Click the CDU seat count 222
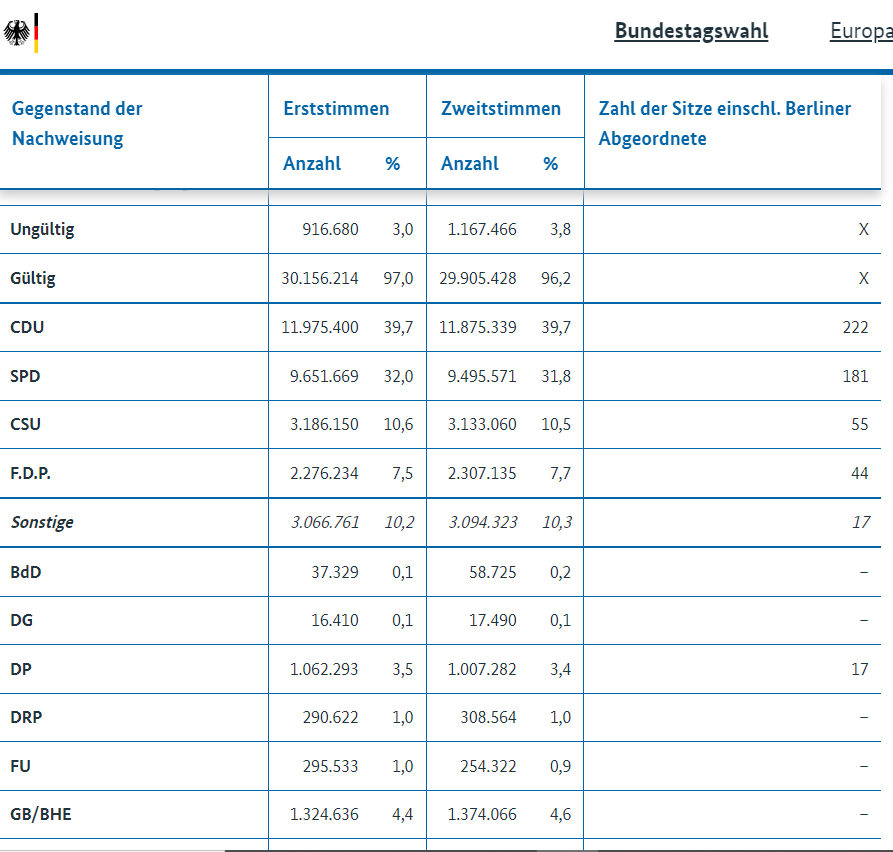This screenshot has height=852, width=893. (855, 327)
